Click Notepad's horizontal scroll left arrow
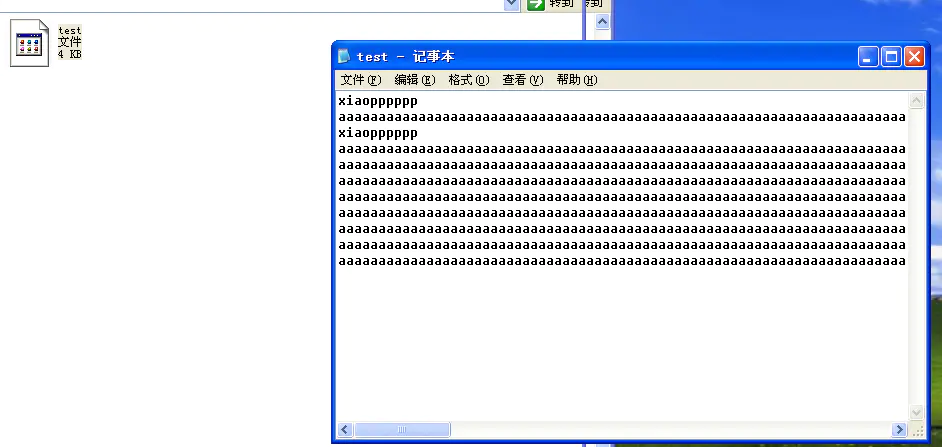The width and height of the screenshot is (942, 447). (345, 430)
